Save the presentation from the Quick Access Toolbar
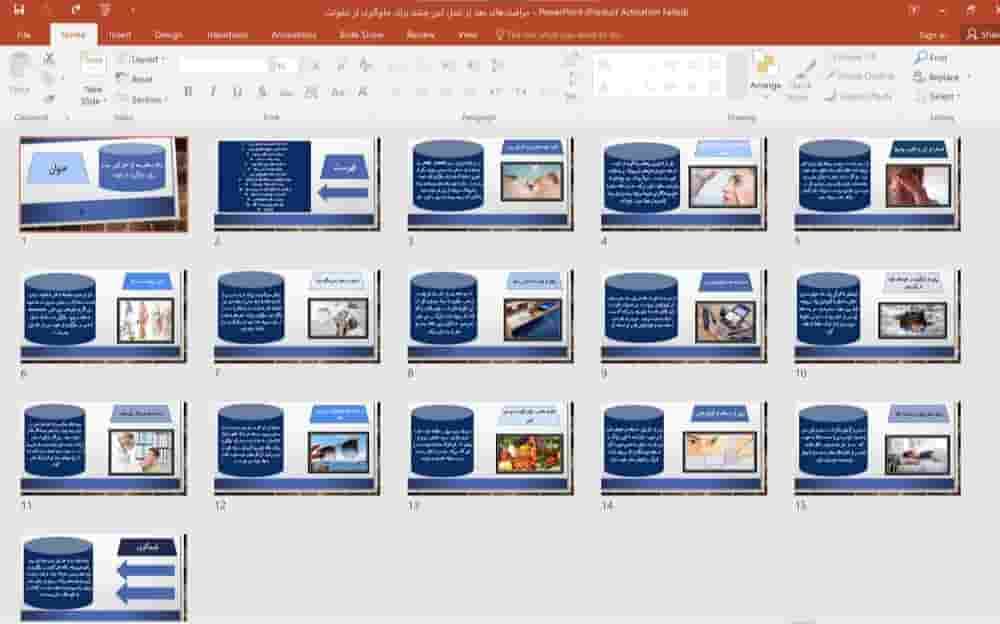Image resolution: width=1000 pixels, height=624 pixels. [x=18, y=10]
